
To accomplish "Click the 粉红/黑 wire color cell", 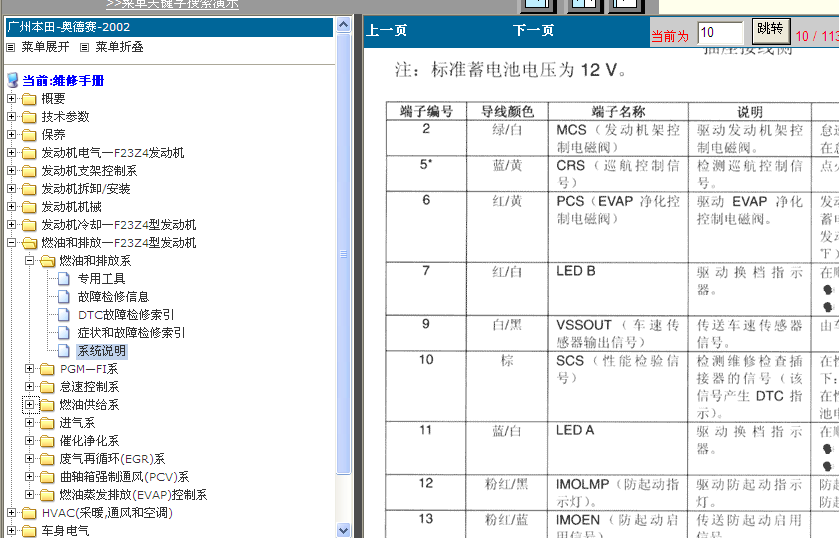I will (x=507, y=492).
